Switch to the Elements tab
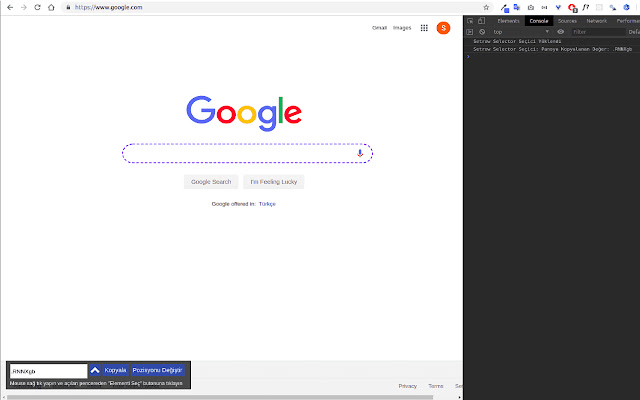The width and height of the screenshot is (640, 400). tap(508, 21)
